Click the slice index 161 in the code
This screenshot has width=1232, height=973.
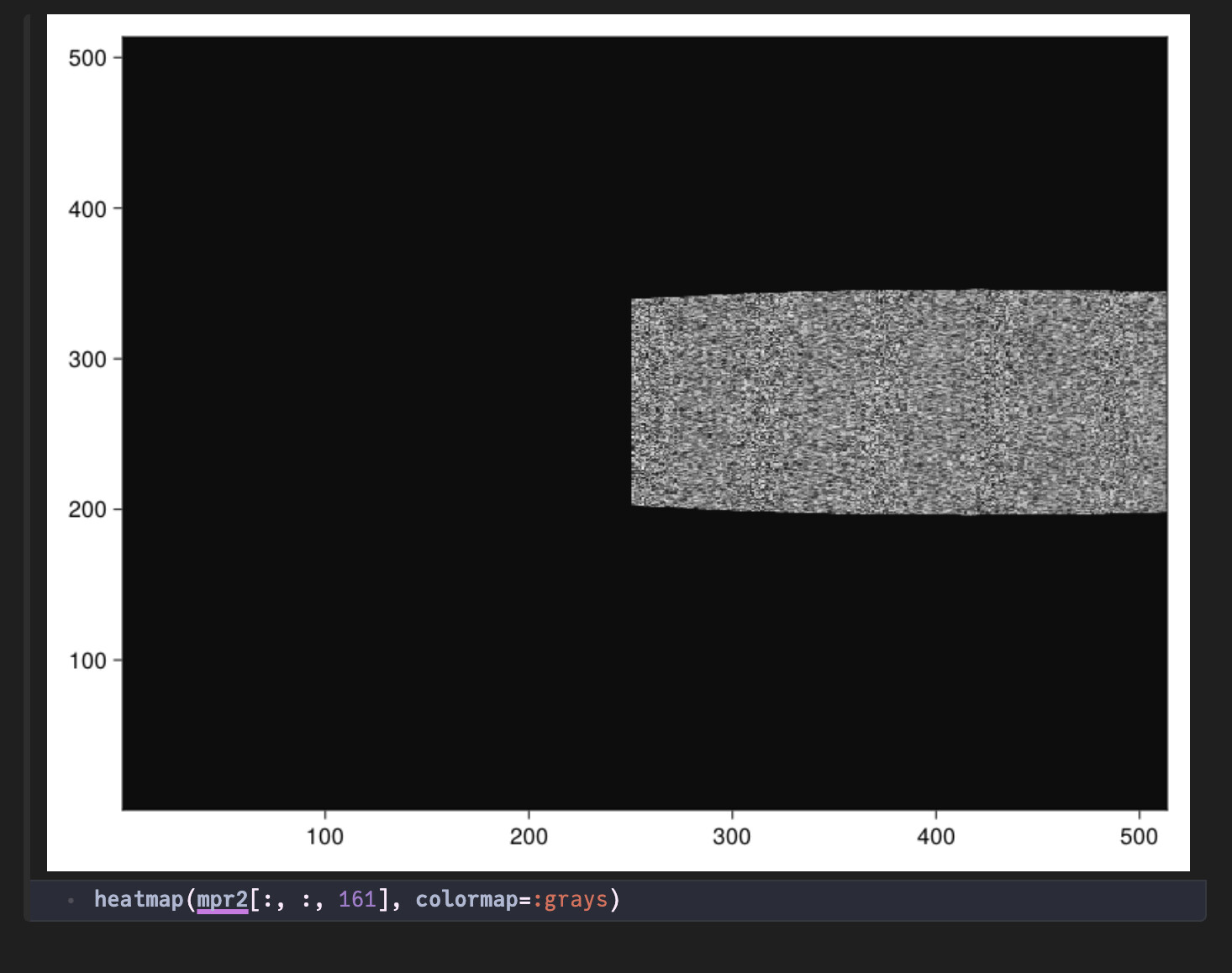point(358,899)
